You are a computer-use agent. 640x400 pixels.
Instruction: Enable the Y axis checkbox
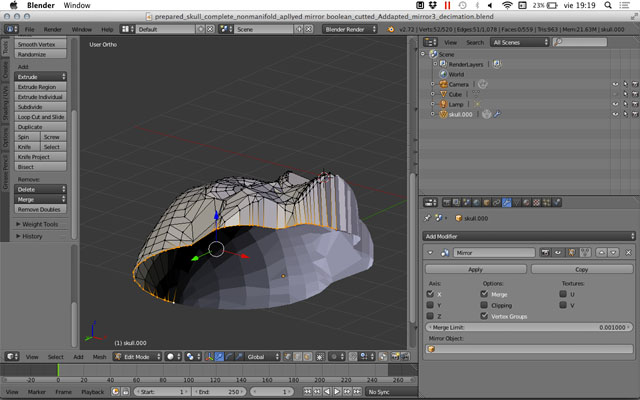430,305
